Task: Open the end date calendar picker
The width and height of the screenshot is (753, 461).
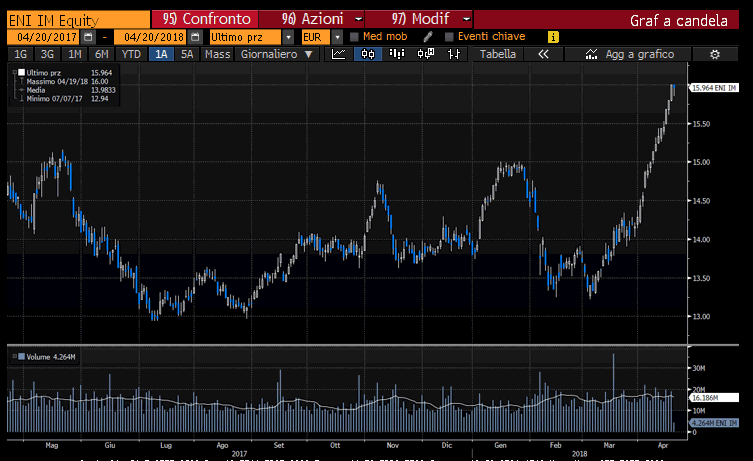Action: pyautogui.click(x=195, y=37)
